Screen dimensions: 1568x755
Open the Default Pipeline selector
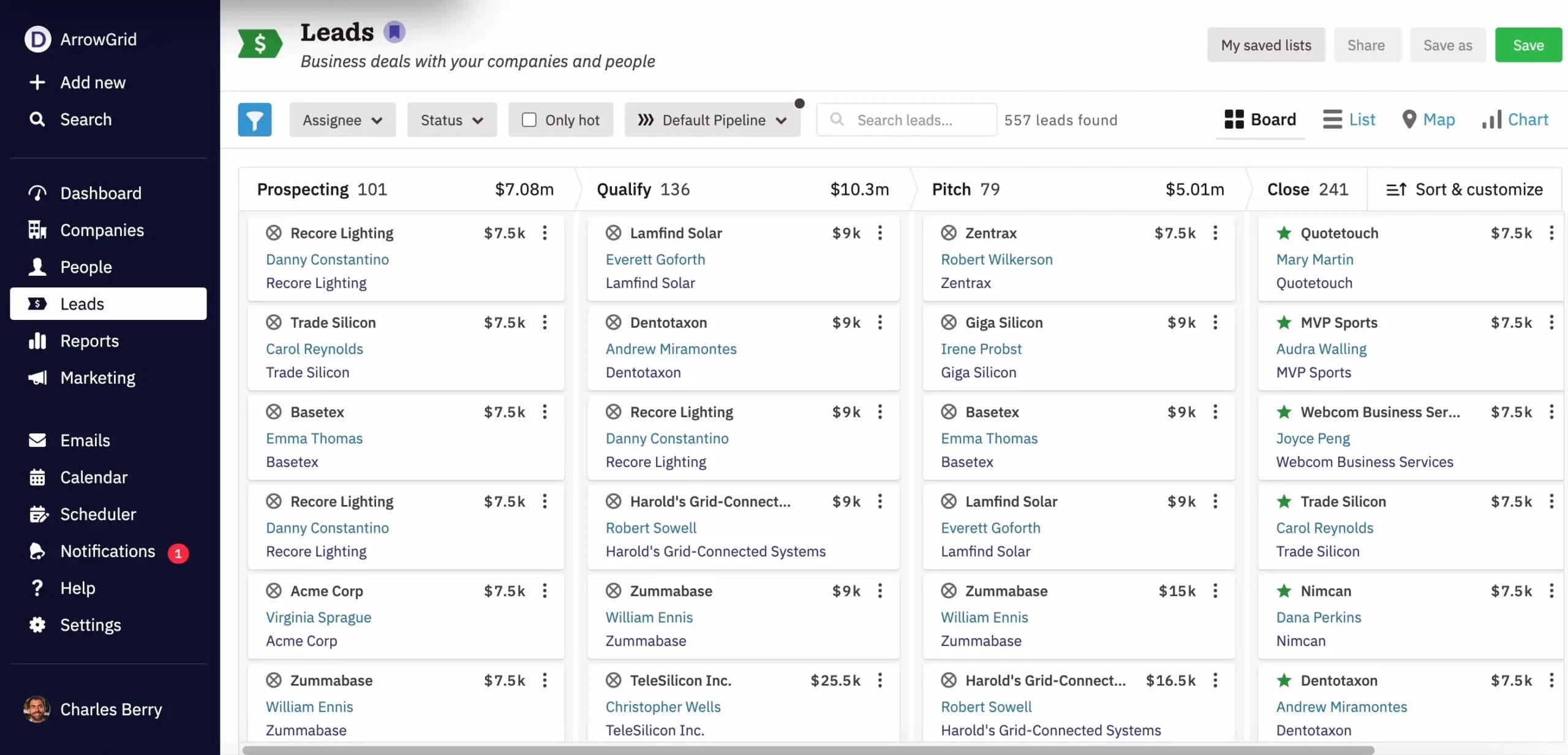(x=712, y=120)
